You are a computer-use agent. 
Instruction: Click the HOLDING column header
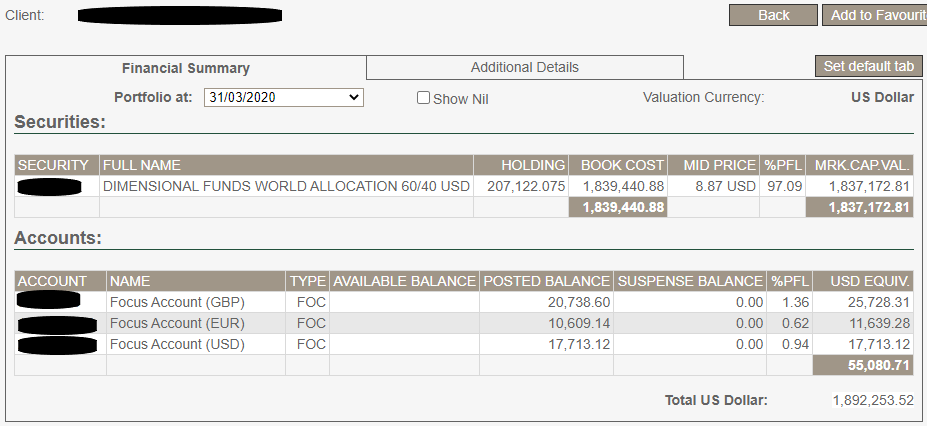tap(520, 165)
